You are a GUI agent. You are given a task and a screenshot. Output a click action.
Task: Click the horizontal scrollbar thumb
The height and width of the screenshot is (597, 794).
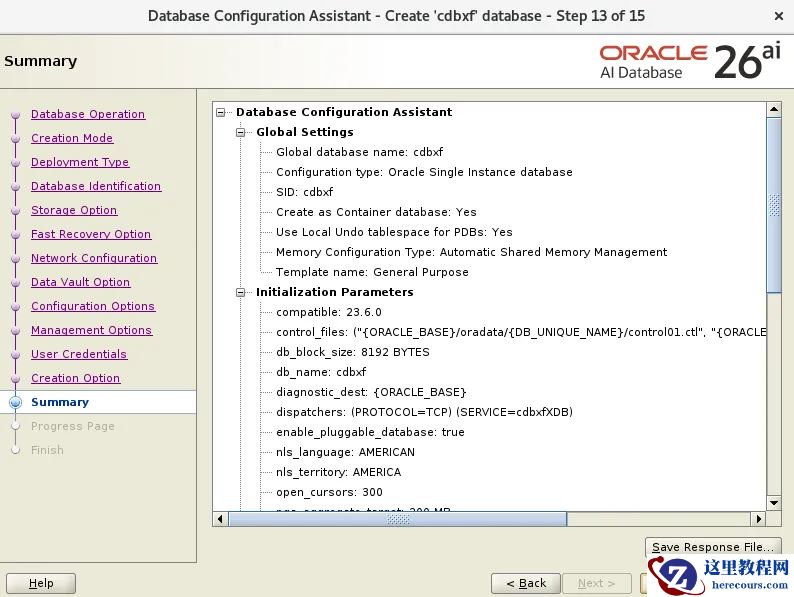[x=398, y=519]
